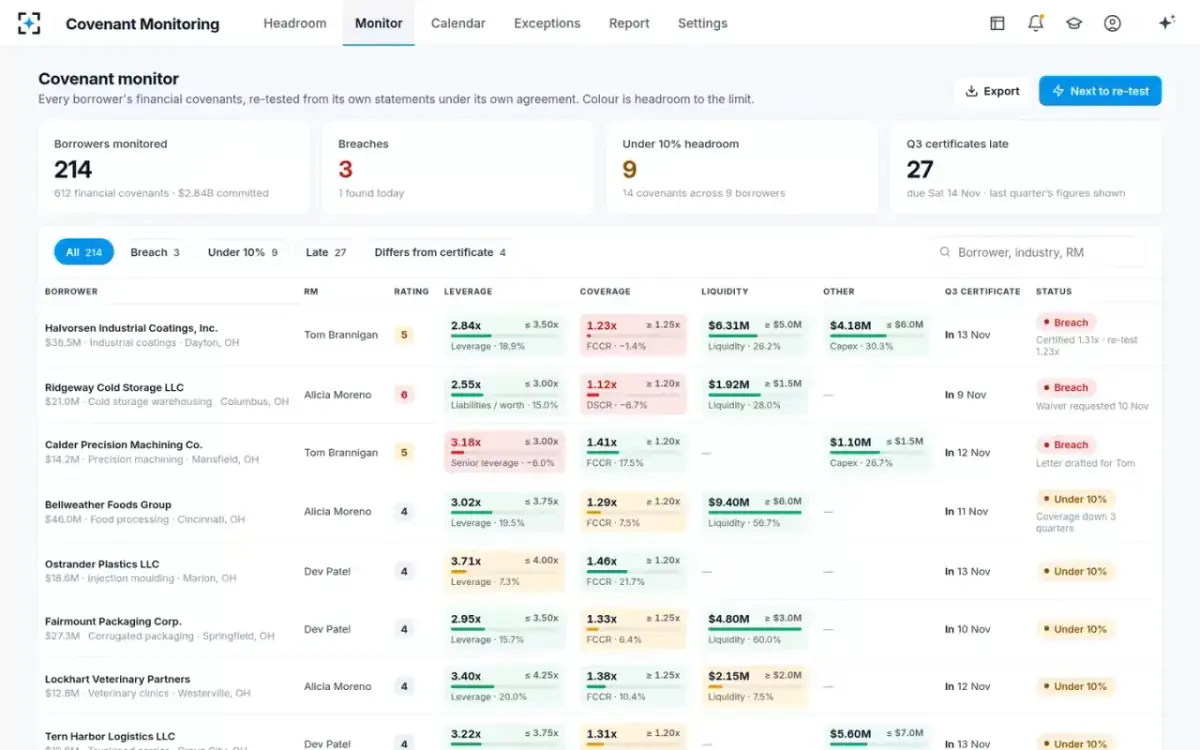Click the search magnifier icon

point(945,252)
